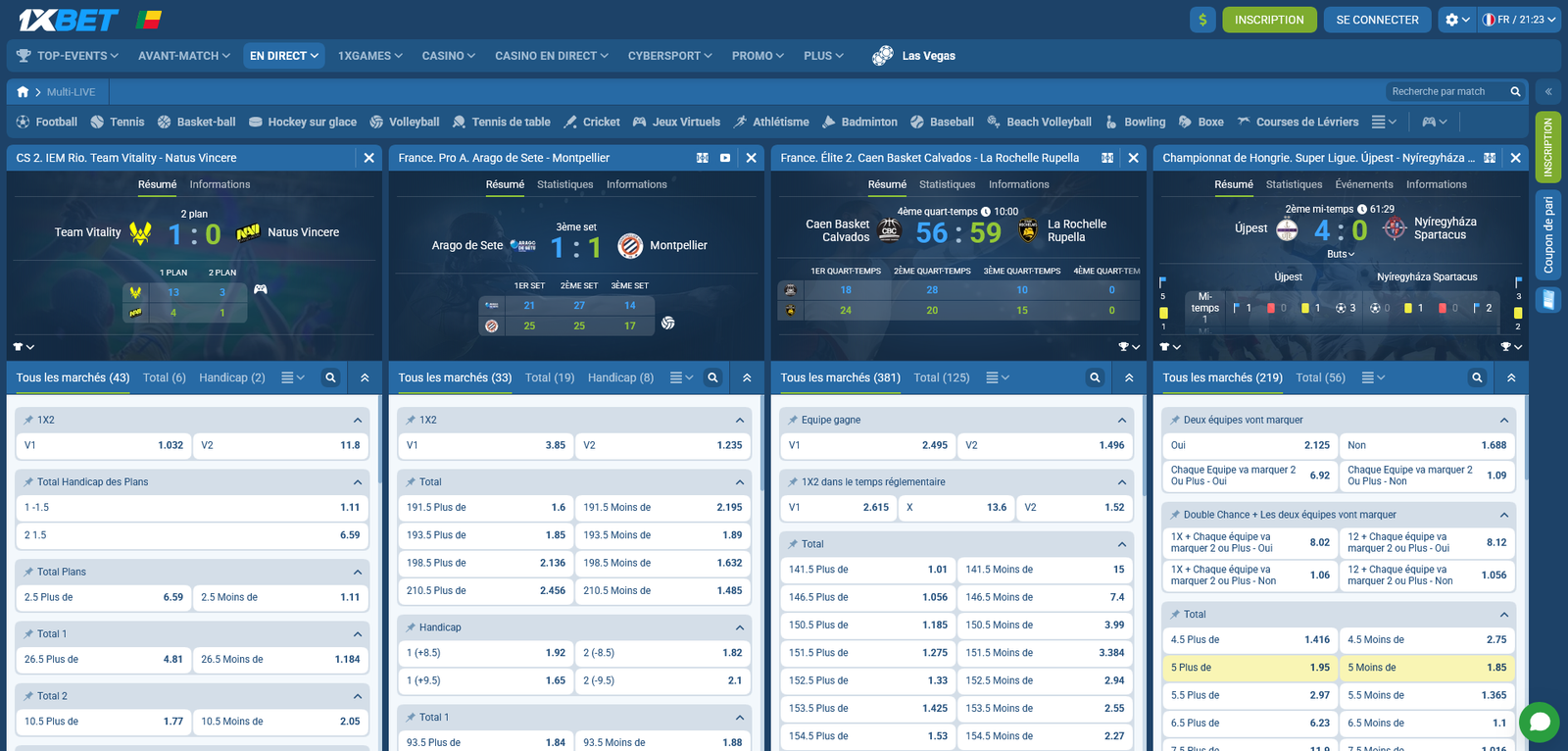Open video stream icon for Arago de Sete match
The width and height of the screenshot is (1568, 751).
725,158
